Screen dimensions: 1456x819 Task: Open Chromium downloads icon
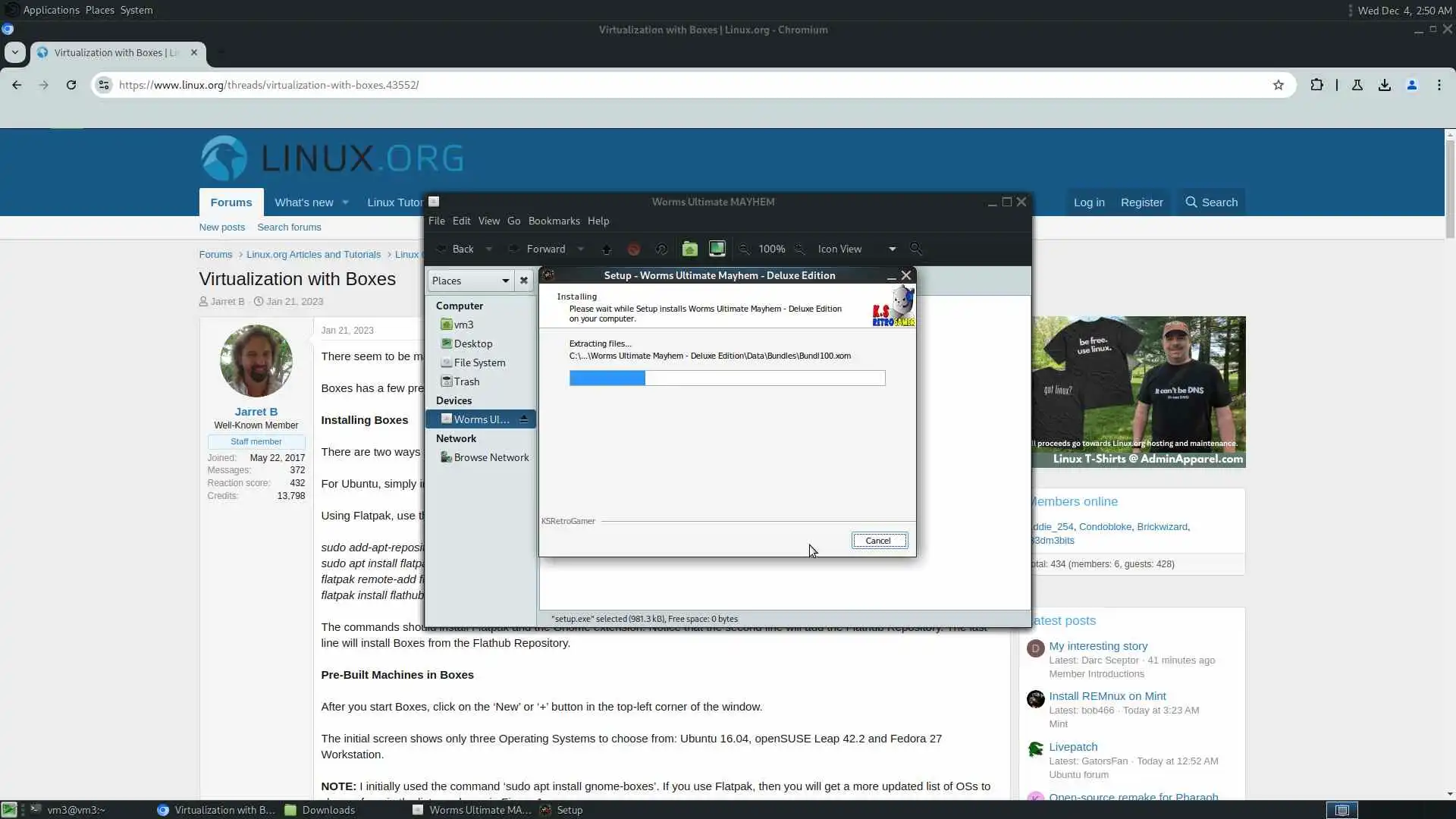point(1385,85)
